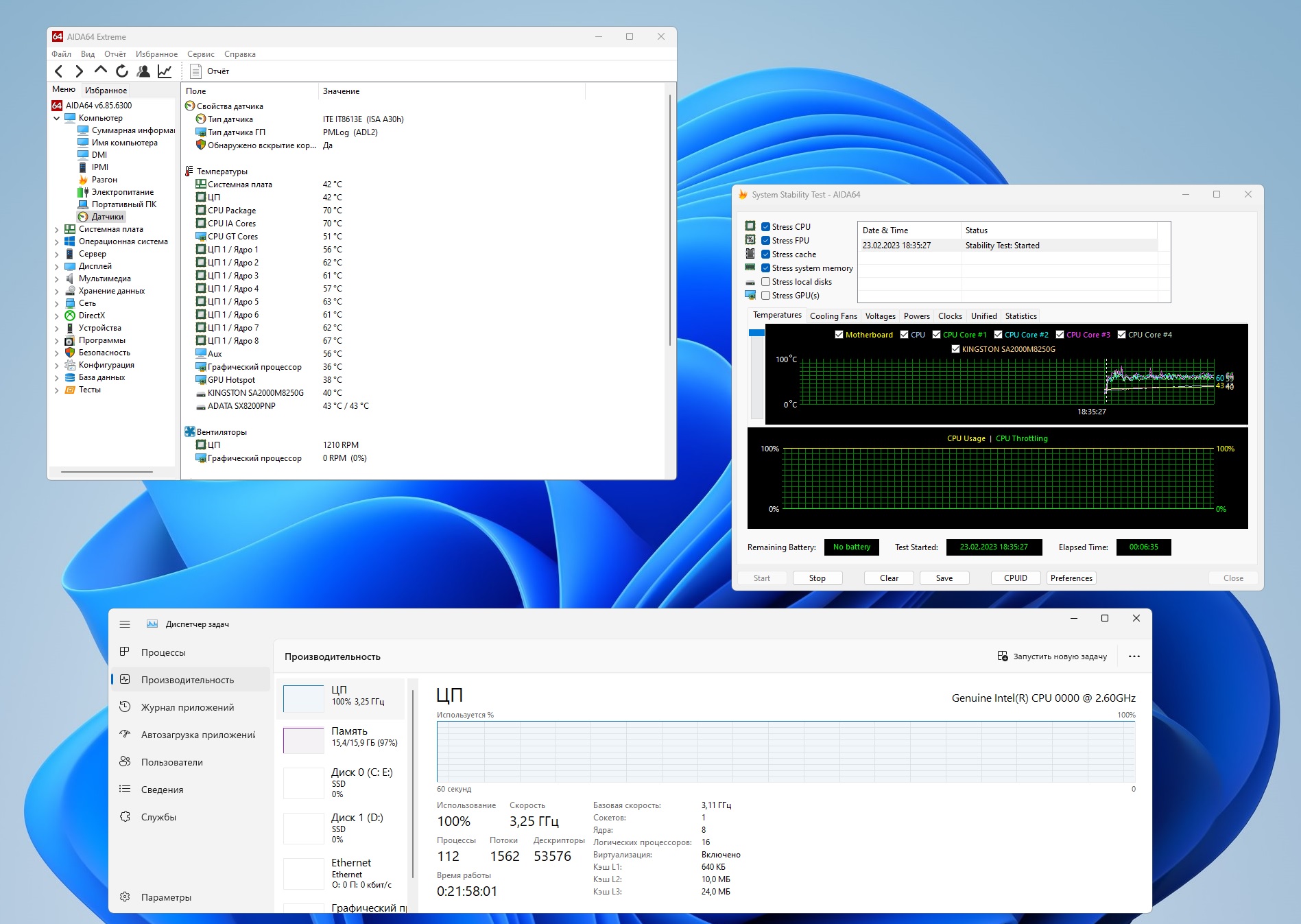1301x924 pixels.
Task: Expand the Операционная система tree node
Action: pyautogui.click(x=56, y=241)
